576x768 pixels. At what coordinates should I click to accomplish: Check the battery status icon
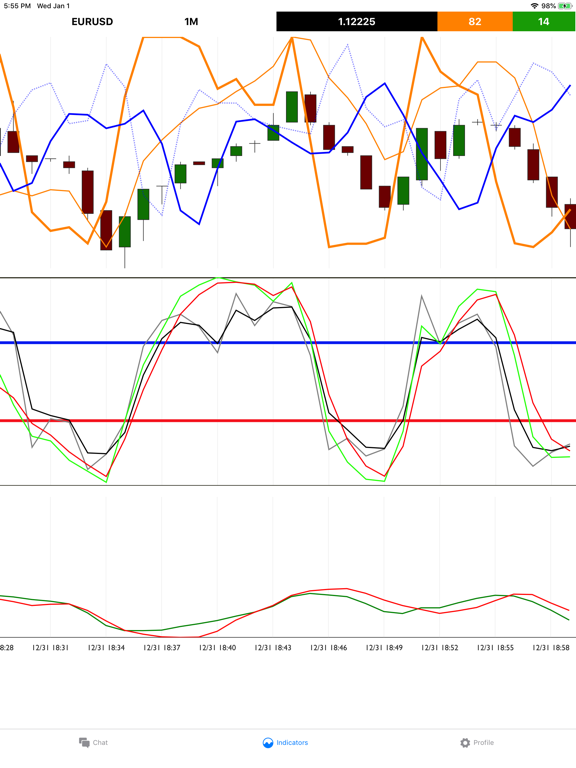click(x=565, y=6)
